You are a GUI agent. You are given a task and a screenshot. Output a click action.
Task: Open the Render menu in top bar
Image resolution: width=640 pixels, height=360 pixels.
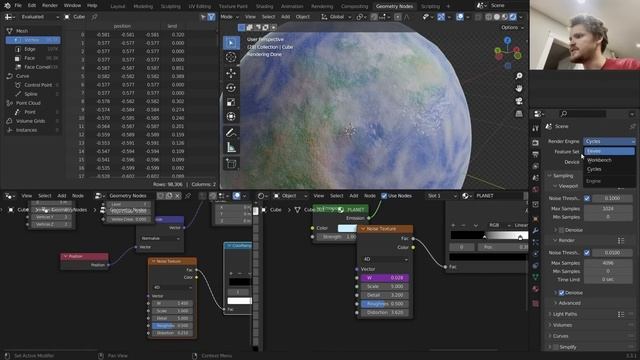(50, 6)
